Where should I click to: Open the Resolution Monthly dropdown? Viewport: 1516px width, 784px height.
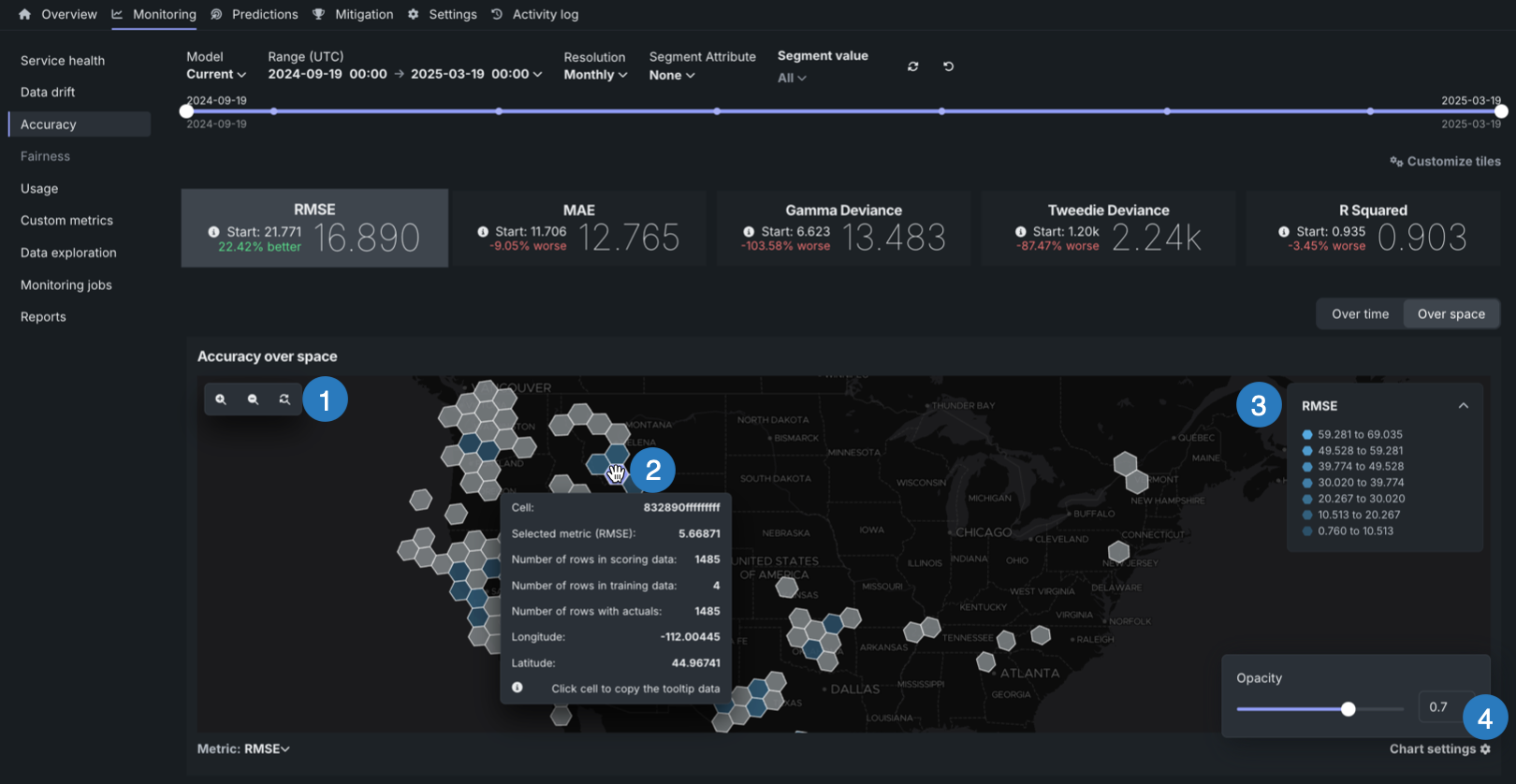coord(595,75)
